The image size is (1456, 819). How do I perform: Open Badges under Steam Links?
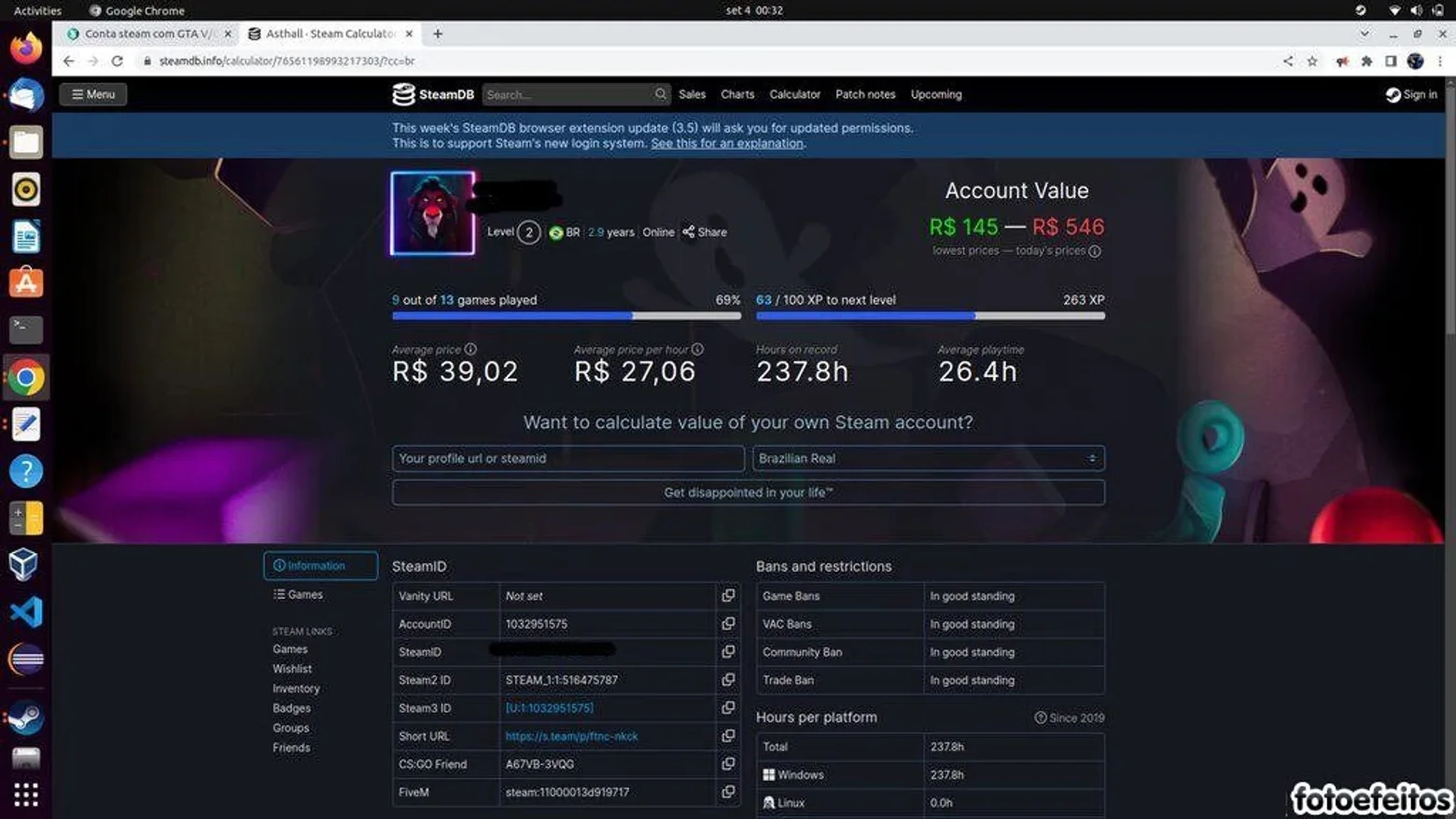click(291, 708)
